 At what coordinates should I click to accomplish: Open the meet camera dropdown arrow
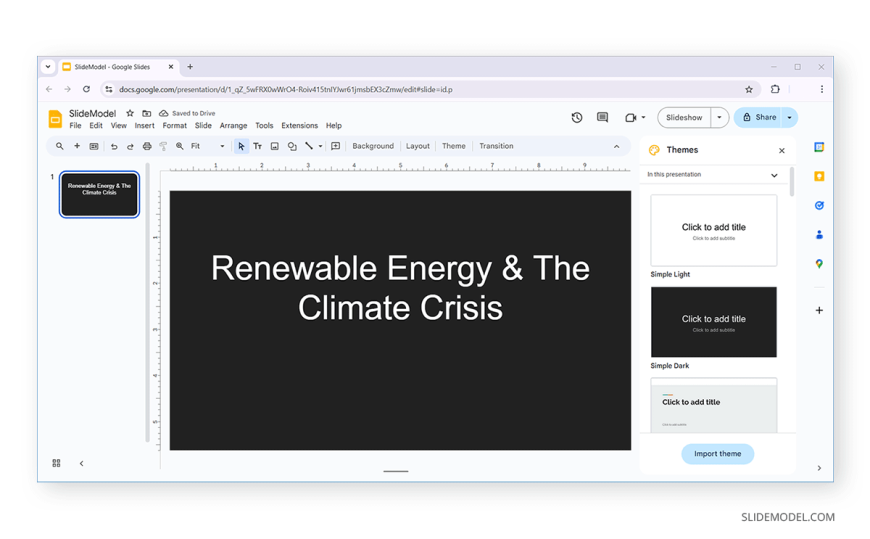tap(643, 118)
